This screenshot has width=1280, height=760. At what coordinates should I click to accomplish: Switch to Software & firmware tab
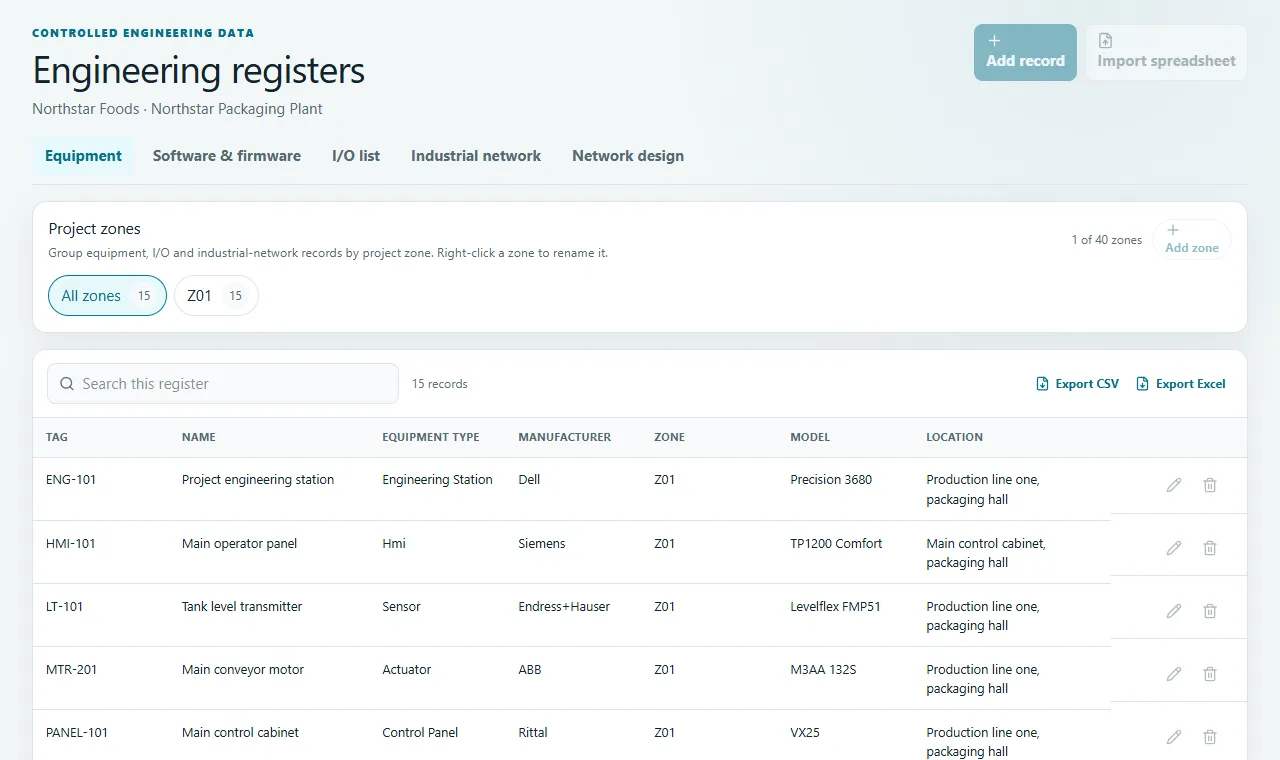pyautogui.click(x=227, y=156)
